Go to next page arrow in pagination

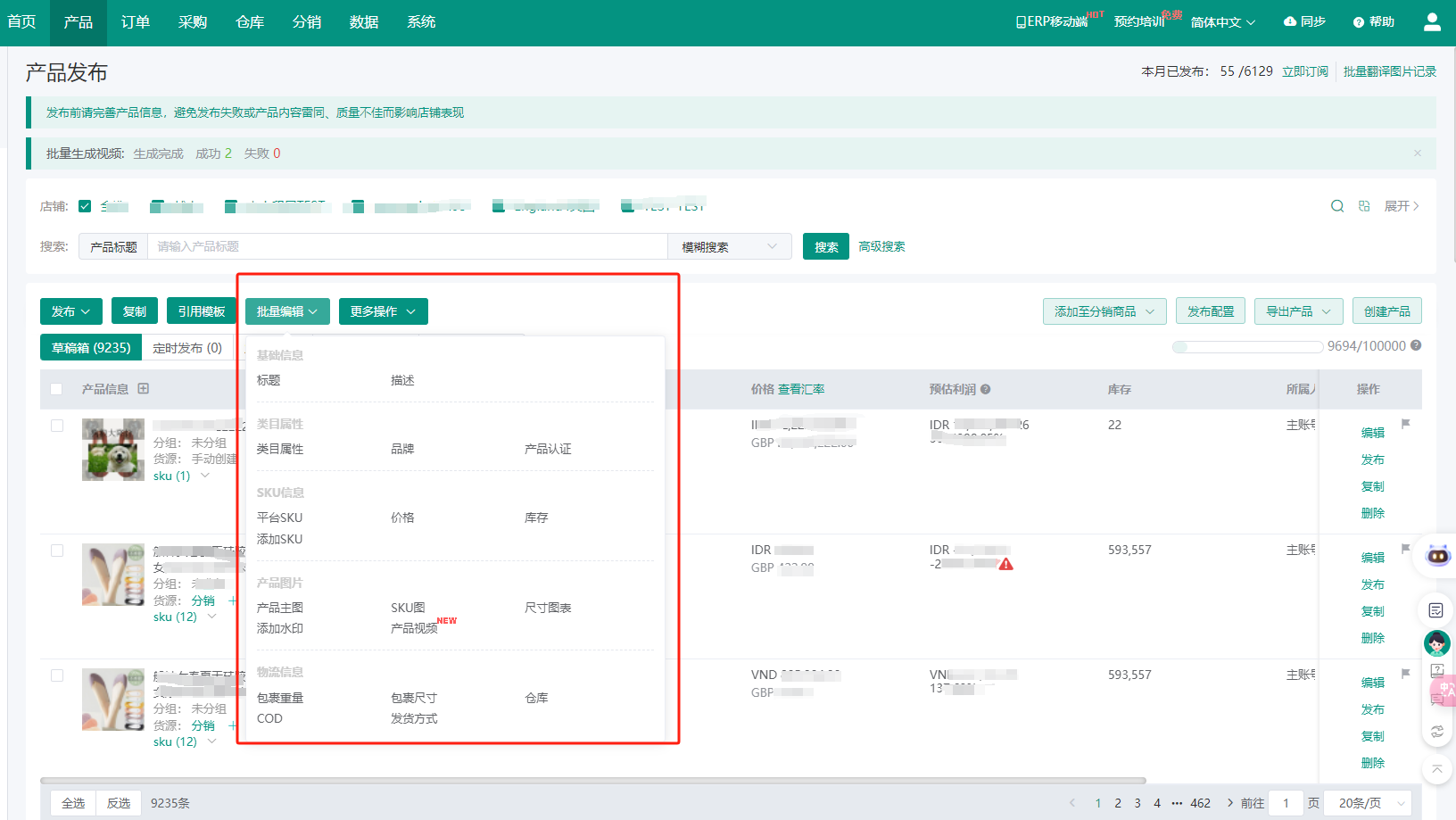click(1229, 803)
